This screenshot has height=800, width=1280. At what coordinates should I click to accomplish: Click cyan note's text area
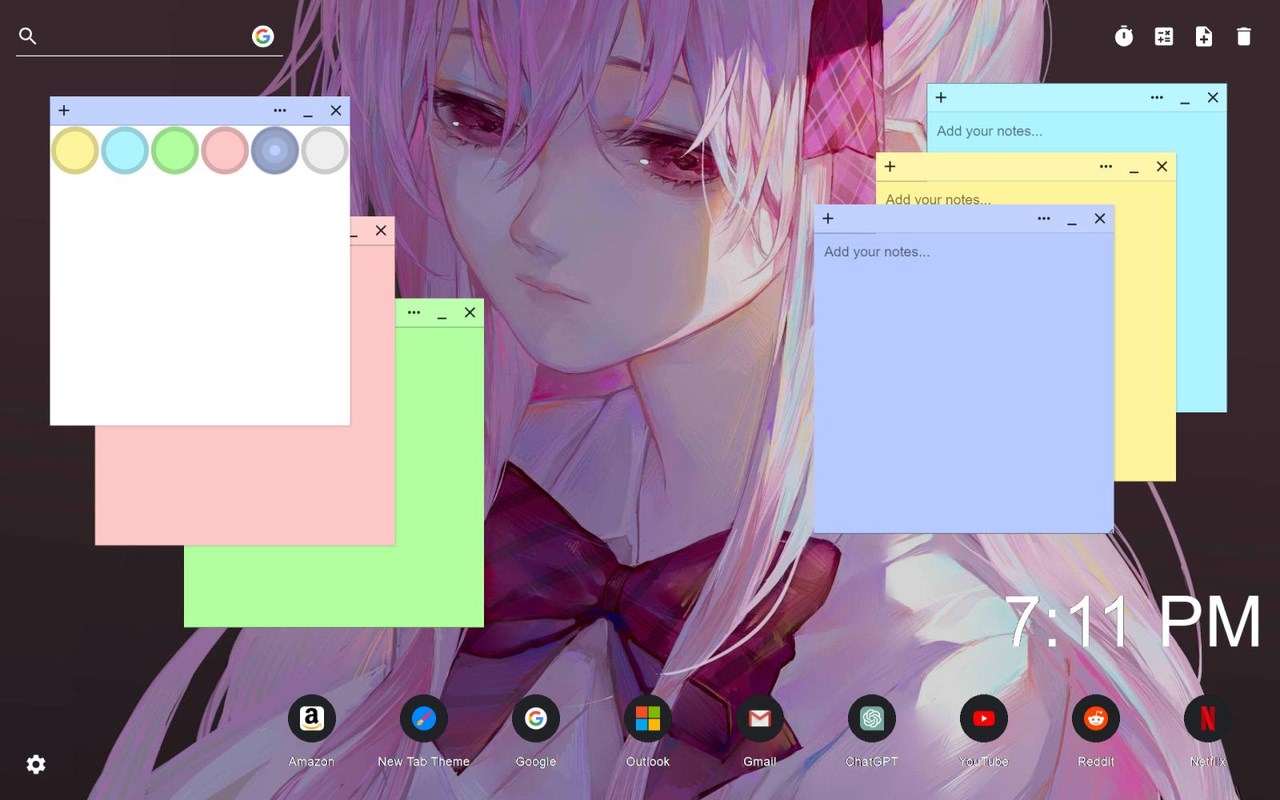[1076, 132]
